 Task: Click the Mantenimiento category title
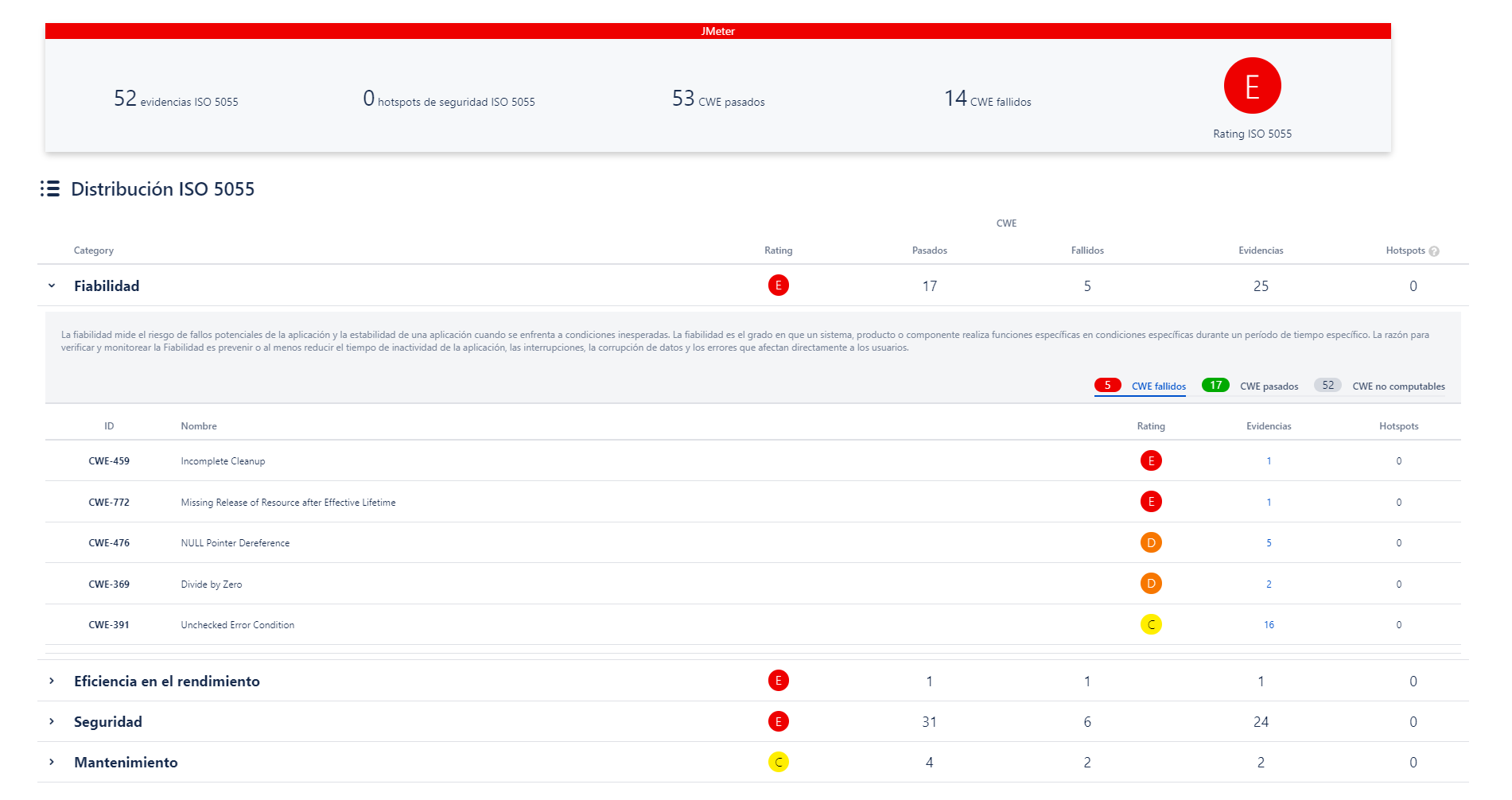click(126, 762)
